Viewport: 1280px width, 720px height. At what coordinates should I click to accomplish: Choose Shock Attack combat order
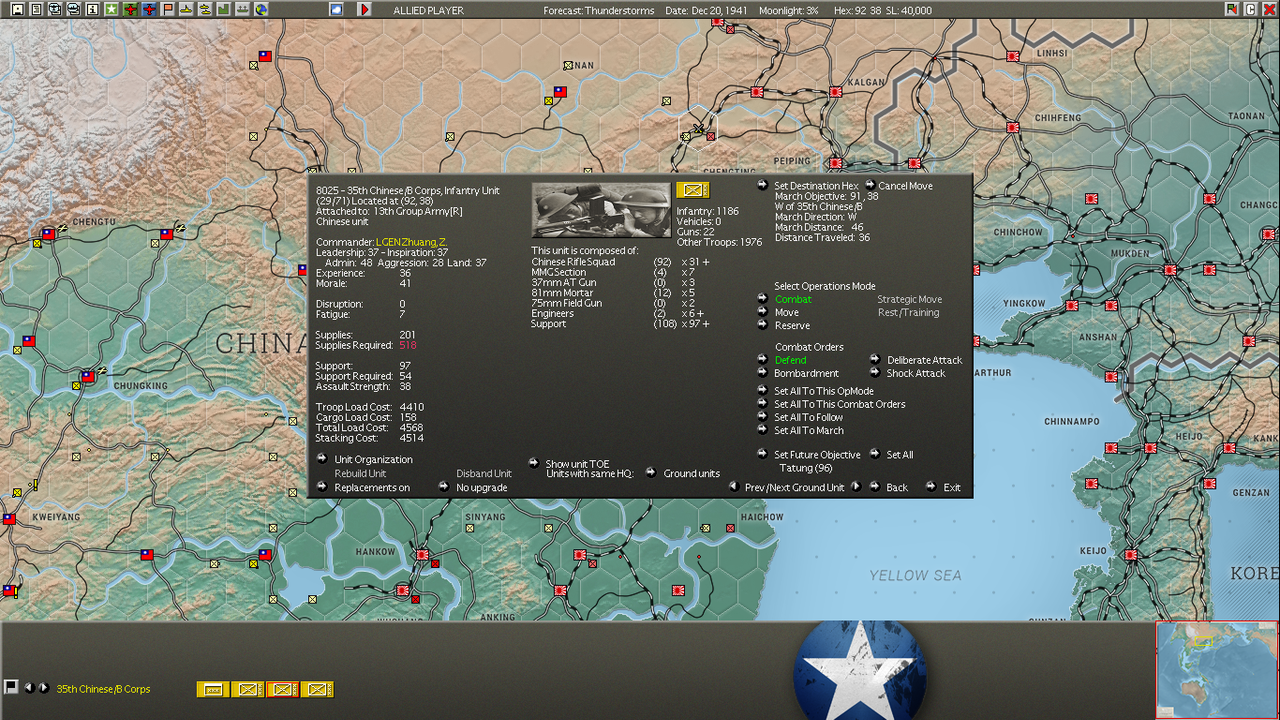click(x=915, y=373)
